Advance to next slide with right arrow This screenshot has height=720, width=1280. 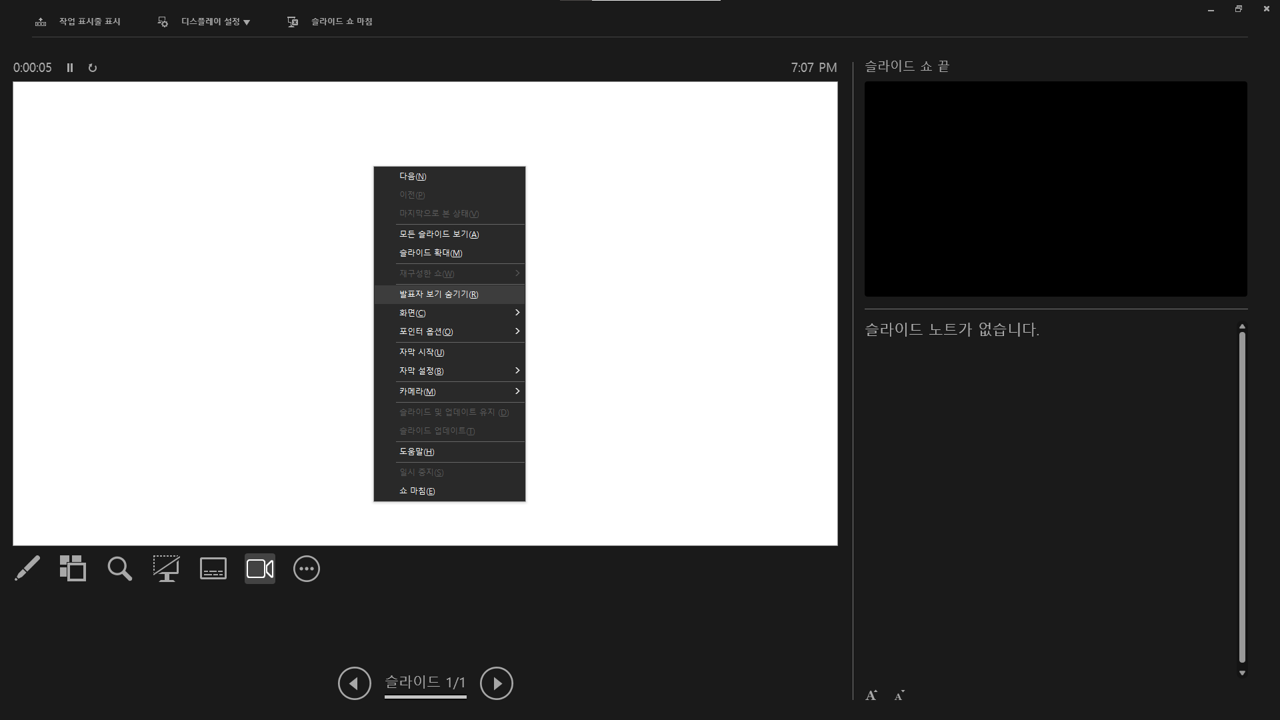tap(496, 683)
